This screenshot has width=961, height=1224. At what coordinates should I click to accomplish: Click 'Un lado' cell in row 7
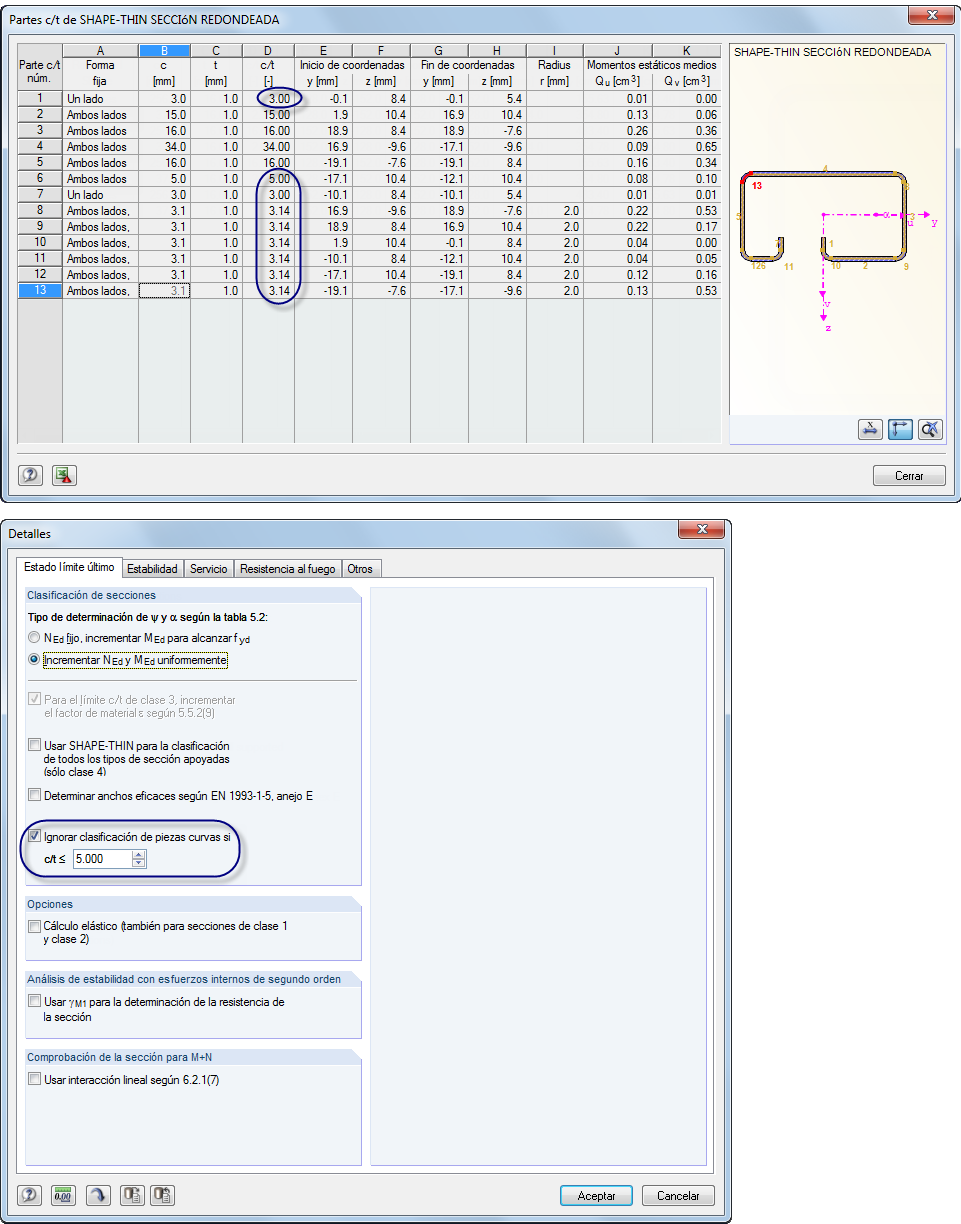click(x=100, y=195)
